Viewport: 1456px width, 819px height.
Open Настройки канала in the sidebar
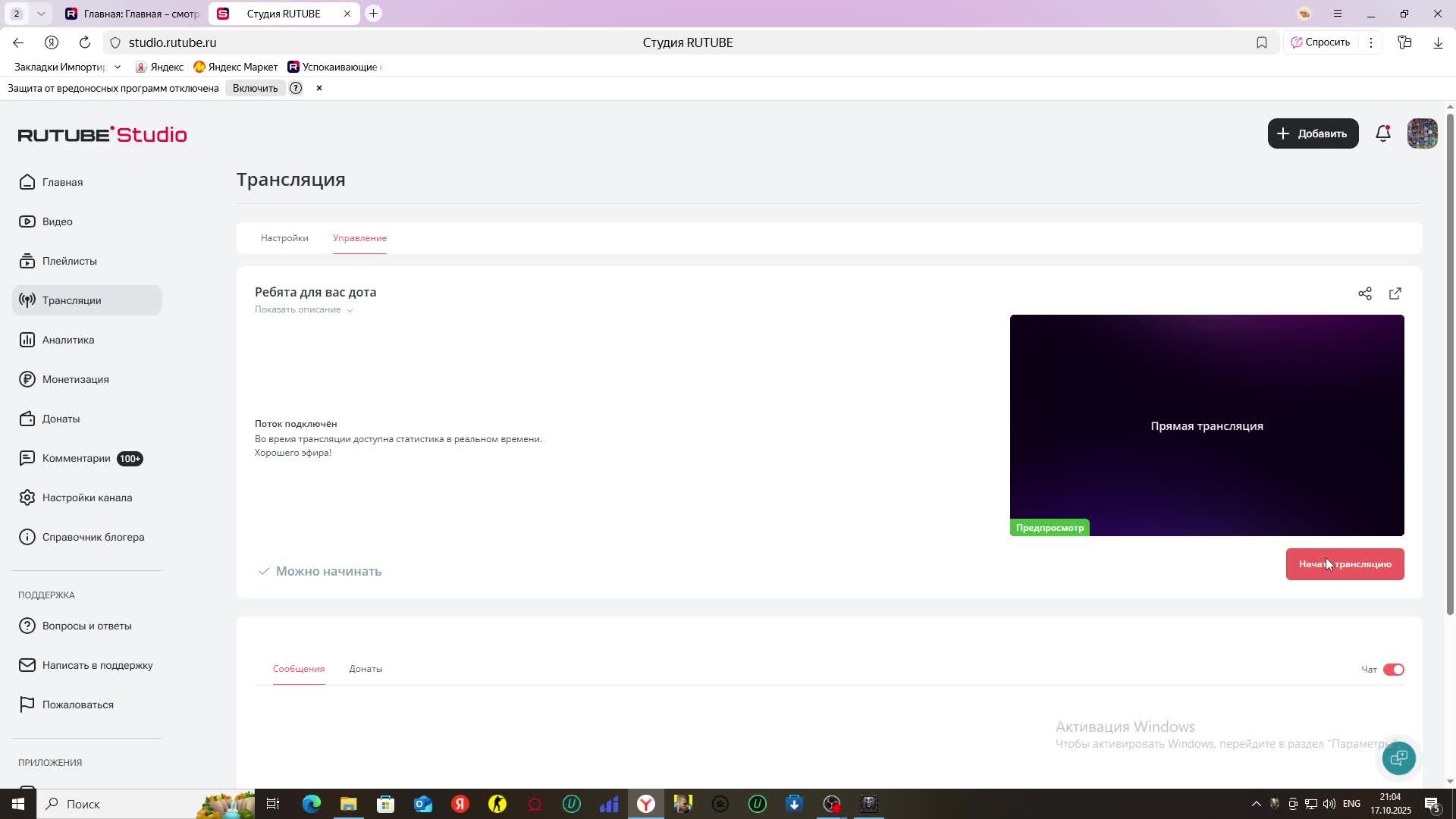[86, 497]
